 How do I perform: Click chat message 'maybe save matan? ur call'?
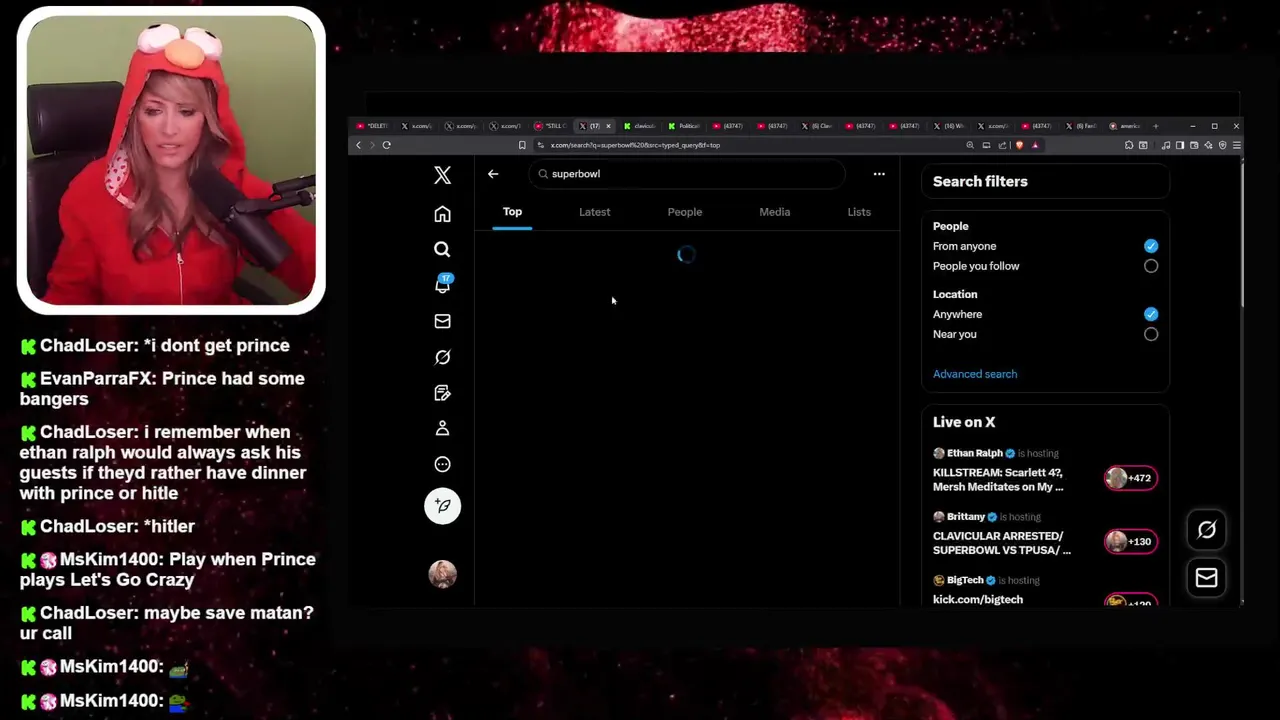point(166,623)
